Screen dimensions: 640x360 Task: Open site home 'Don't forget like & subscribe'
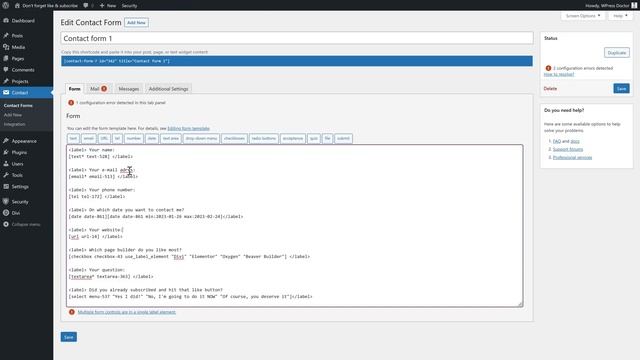(x=46, y=6)
